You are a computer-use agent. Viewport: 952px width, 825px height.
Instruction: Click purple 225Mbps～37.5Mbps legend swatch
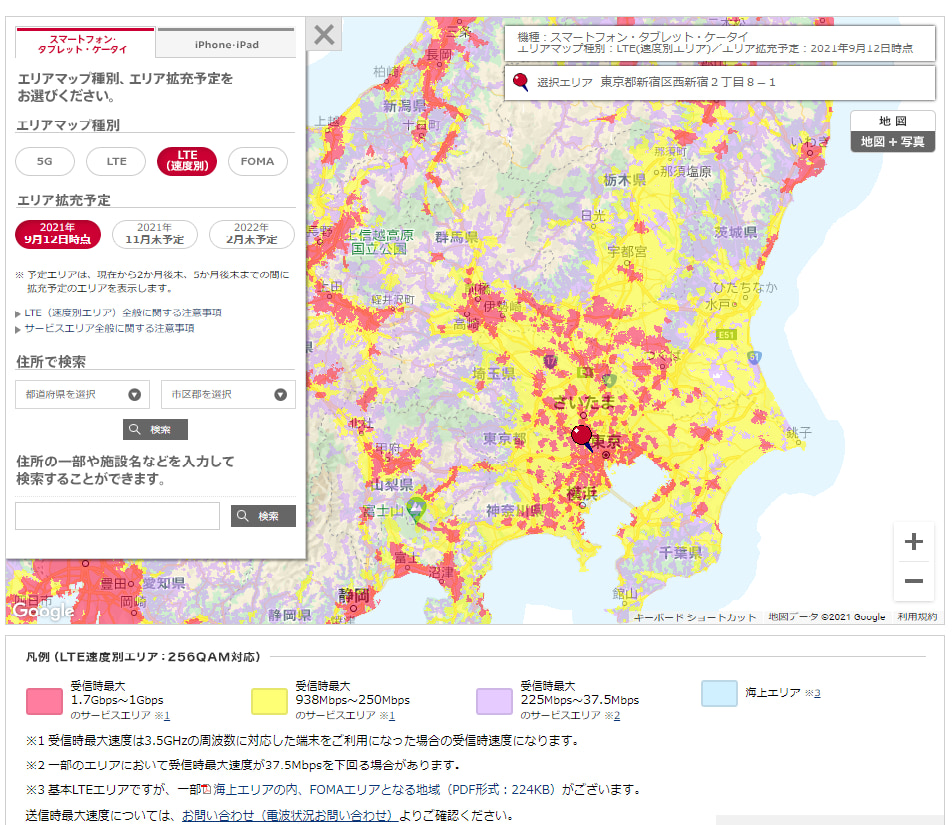[x=494, y=701]
